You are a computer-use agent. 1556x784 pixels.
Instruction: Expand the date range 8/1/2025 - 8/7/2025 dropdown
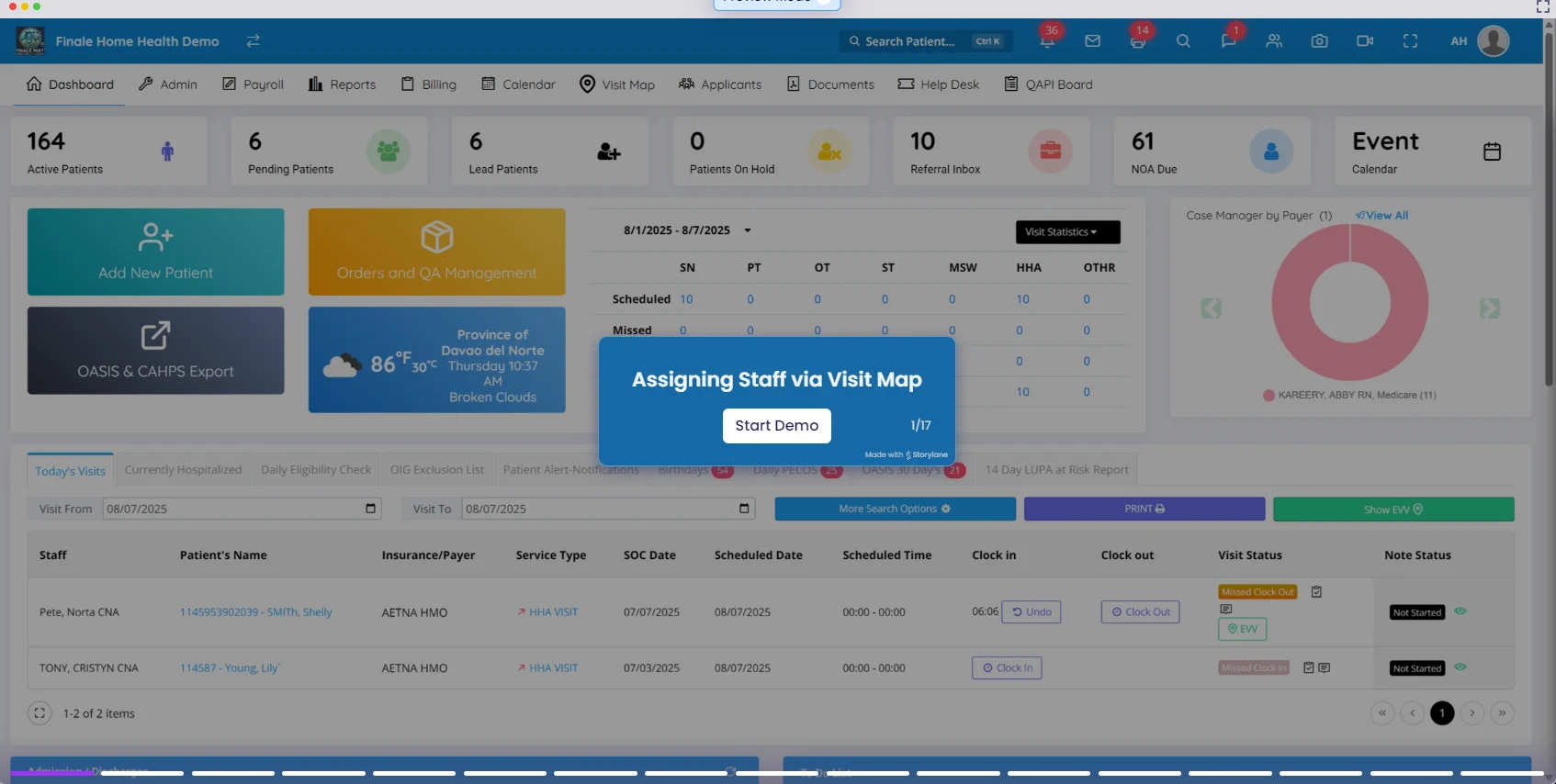click(x=748, y=230)
